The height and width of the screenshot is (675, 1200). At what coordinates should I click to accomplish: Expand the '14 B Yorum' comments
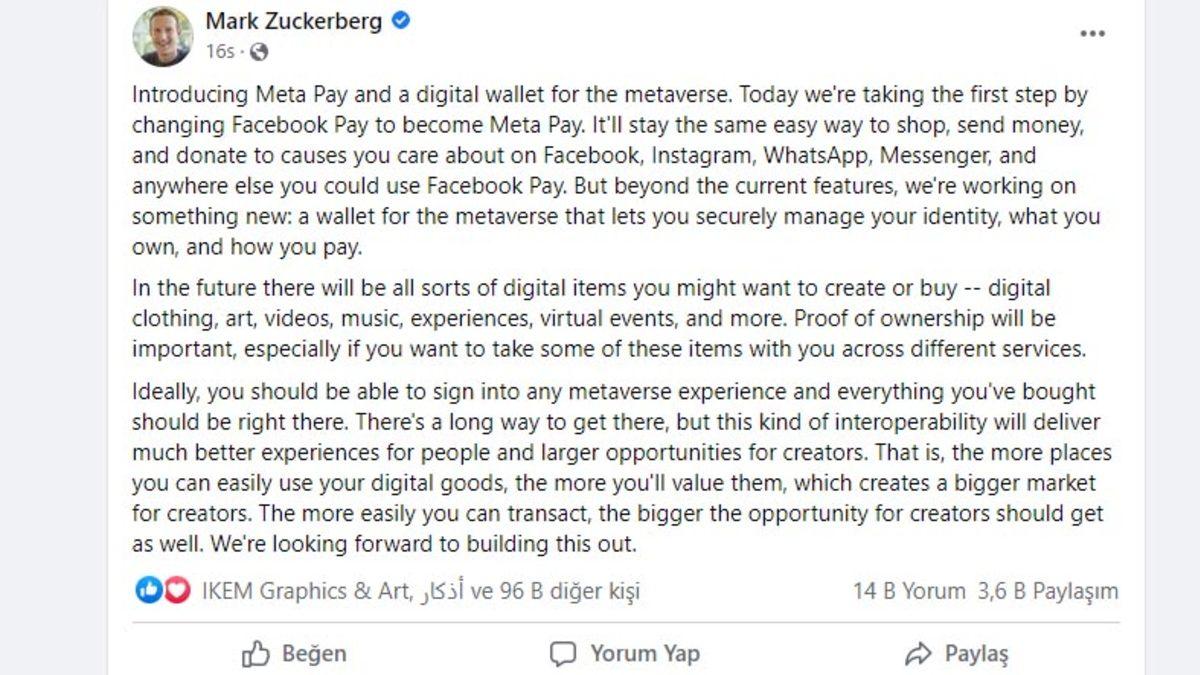[x=909, y=591]
